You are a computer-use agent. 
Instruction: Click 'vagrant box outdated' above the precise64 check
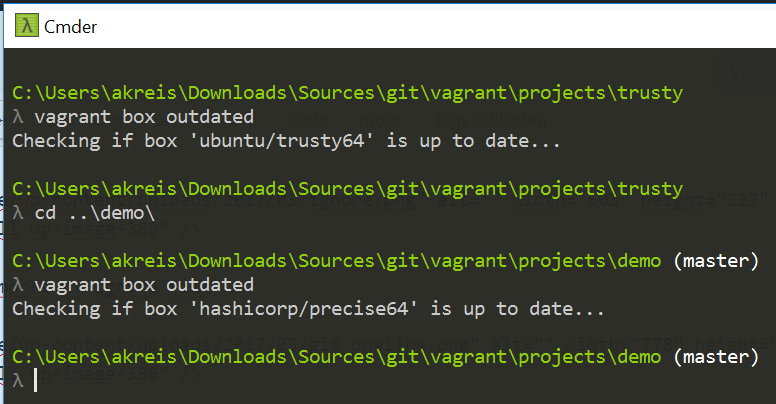click(144, 286)
